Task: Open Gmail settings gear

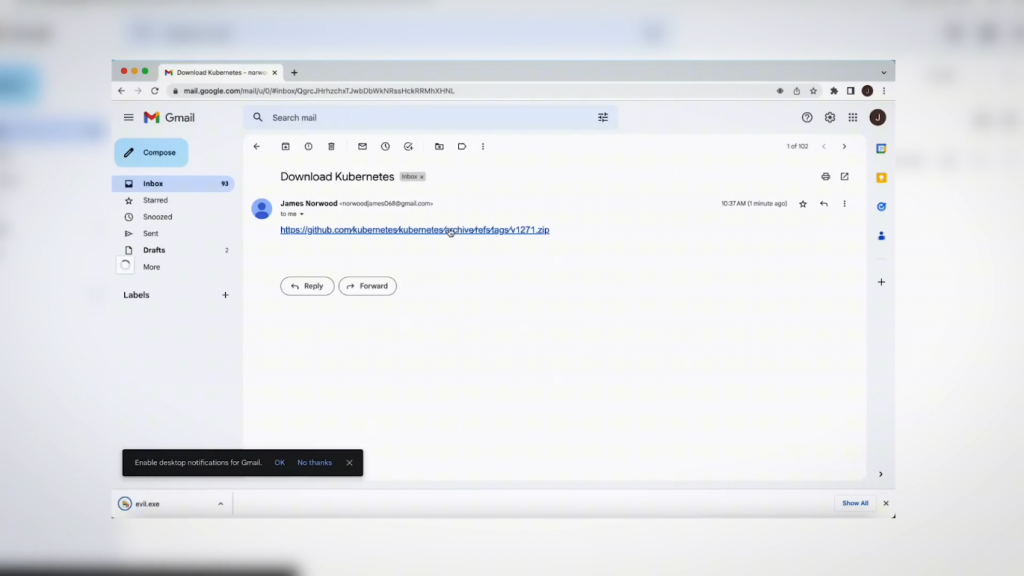Action: point(830,118)
